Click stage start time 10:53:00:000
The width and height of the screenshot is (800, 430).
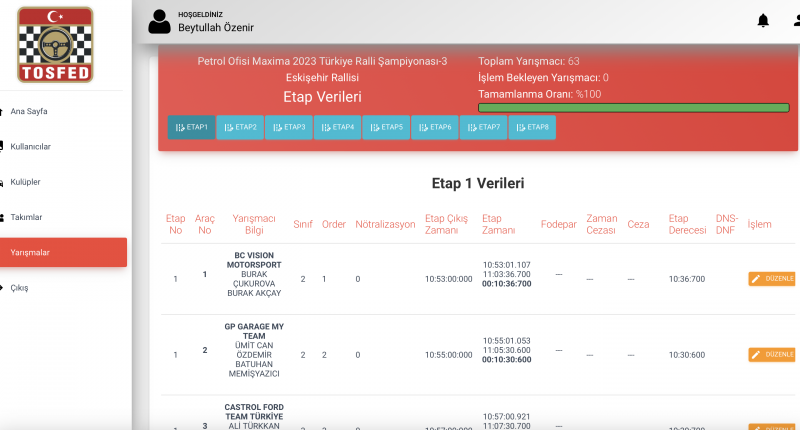(x=448, y=279)
